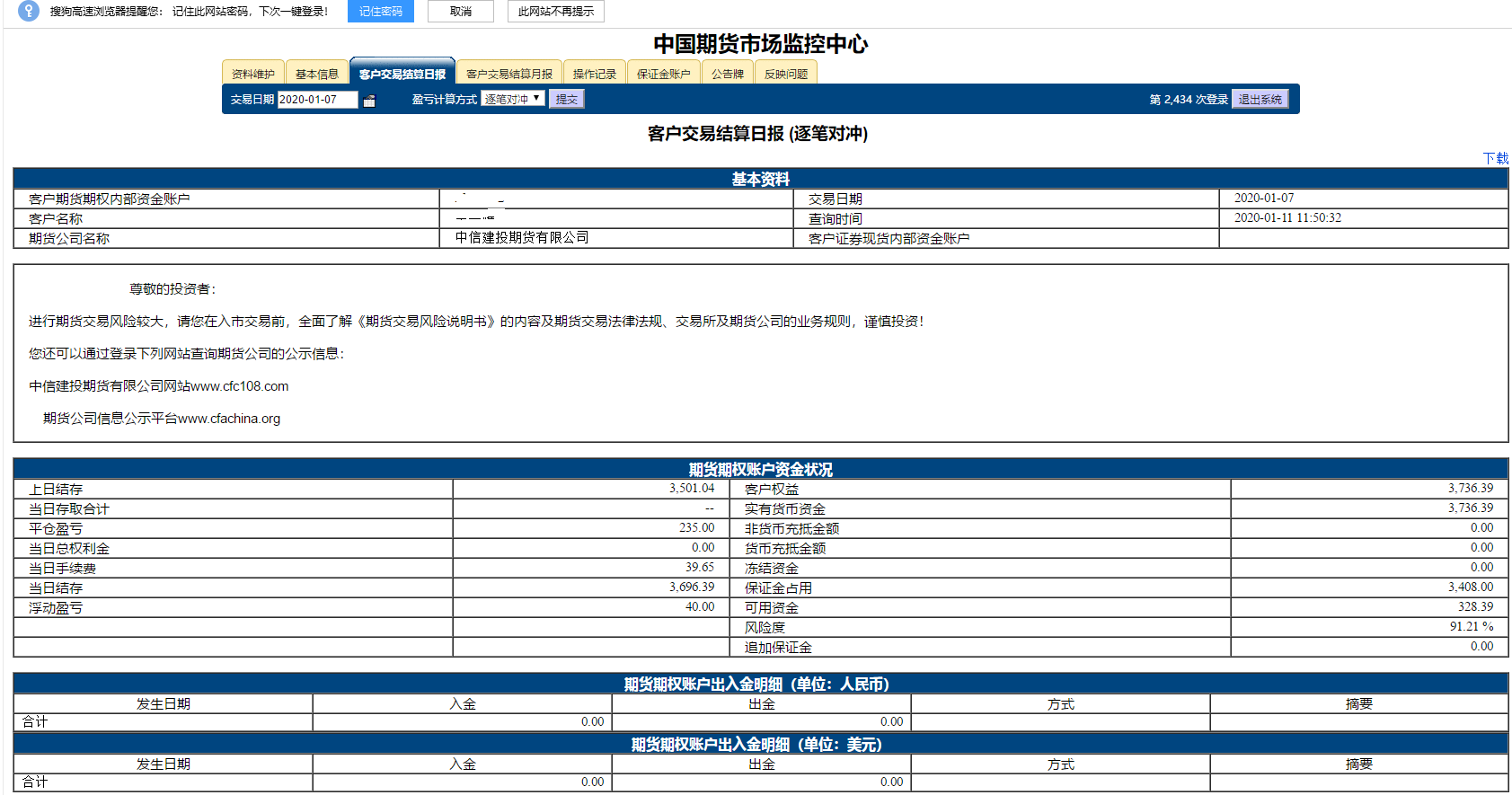Open the 保证金账户 tab
Image resolution: width=1512 pixels, height=795 pixels.
664,74
